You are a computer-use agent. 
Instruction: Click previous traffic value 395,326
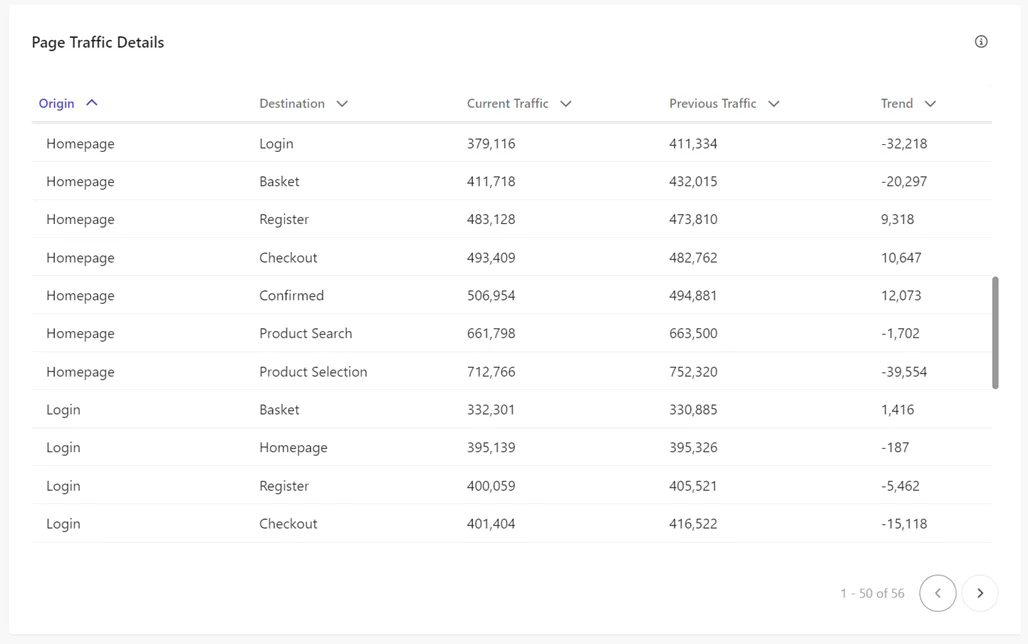(x=693, y=448)
